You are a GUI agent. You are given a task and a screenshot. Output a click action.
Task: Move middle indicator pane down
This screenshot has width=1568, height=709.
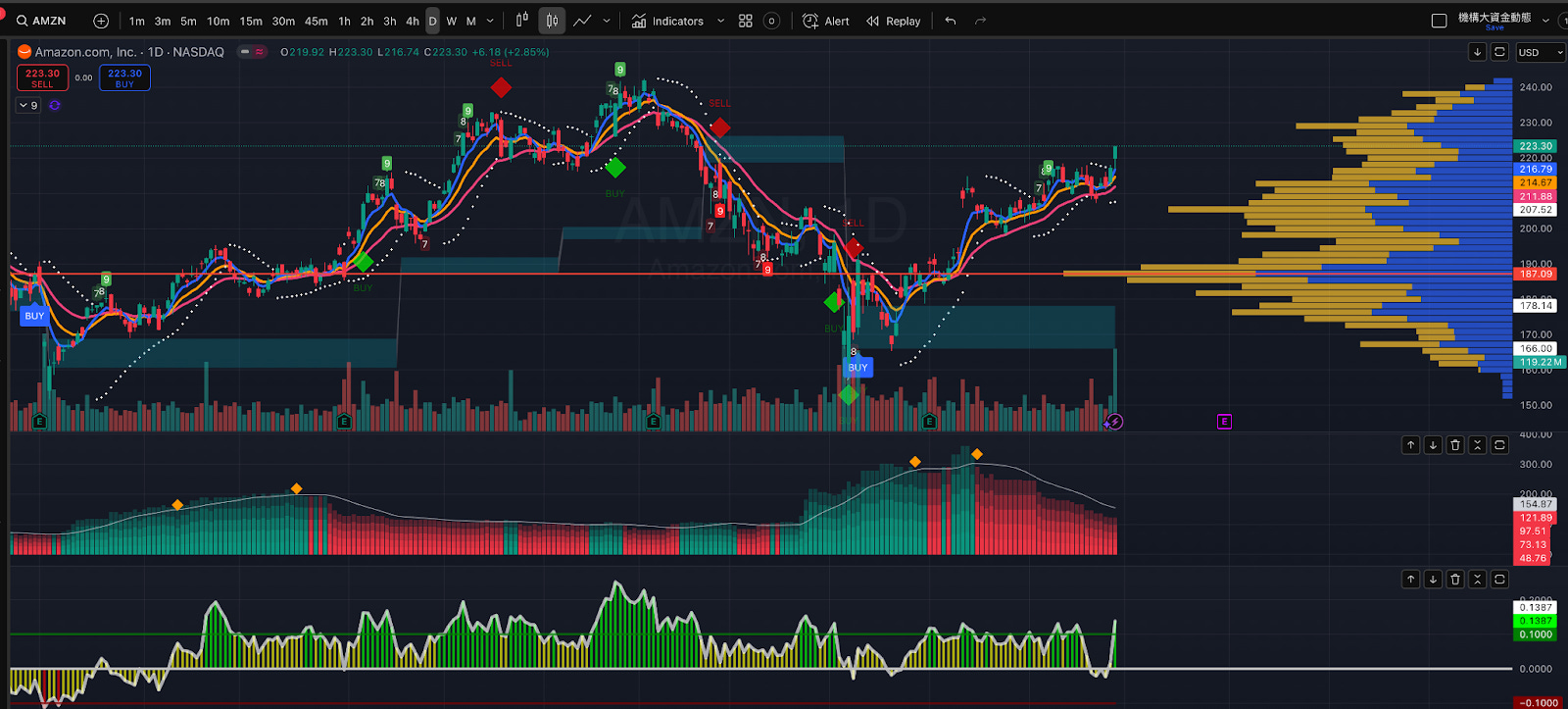tap(1433, 445)
